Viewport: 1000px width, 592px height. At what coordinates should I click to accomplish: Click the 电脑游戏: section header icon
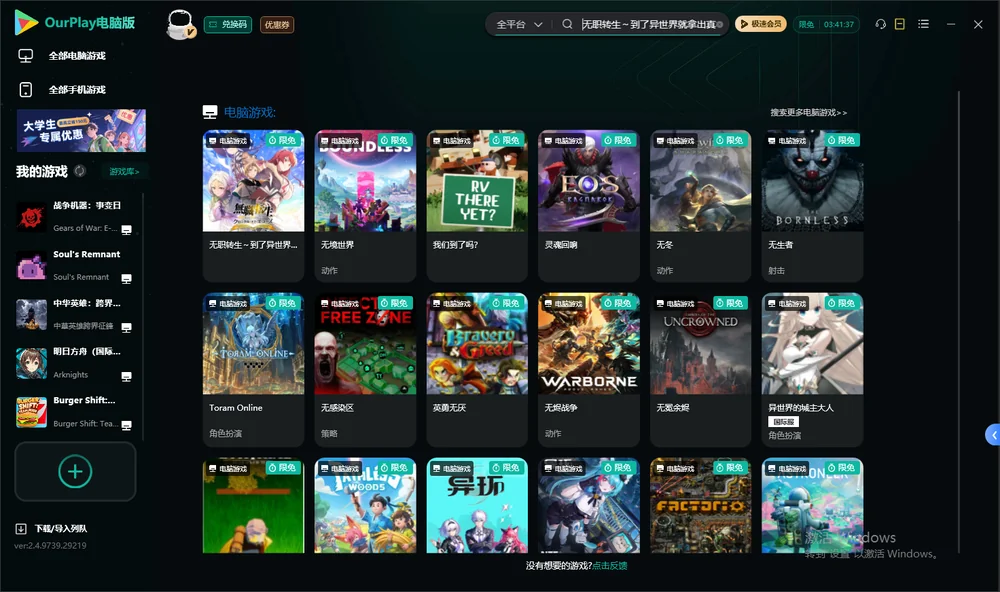click(x=210, y=112)
